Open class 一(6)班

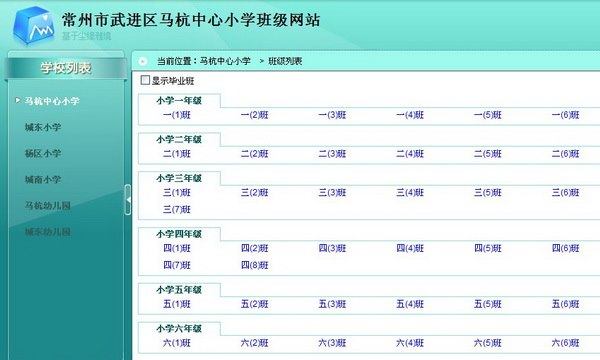pyautogui.click(x=565, y=115)
